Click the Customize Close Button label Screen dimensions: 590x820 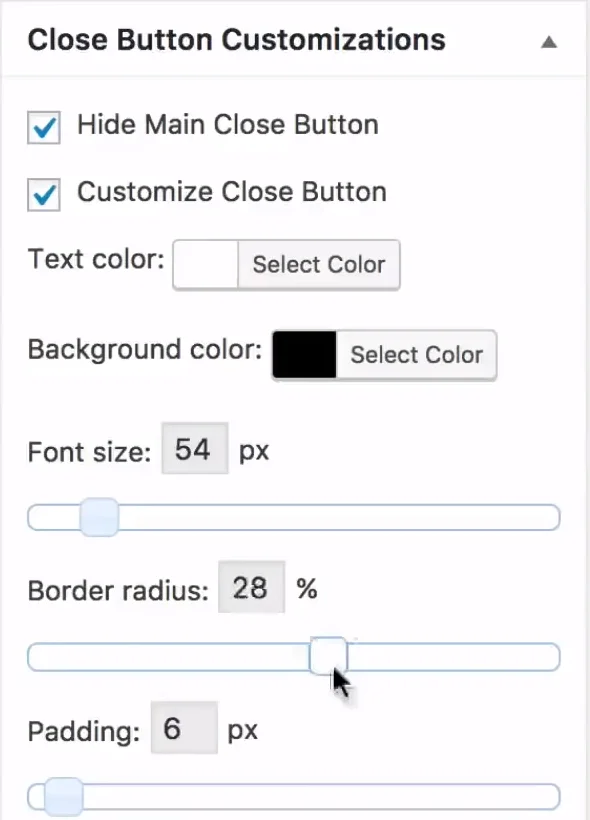[x=230, y=191]
